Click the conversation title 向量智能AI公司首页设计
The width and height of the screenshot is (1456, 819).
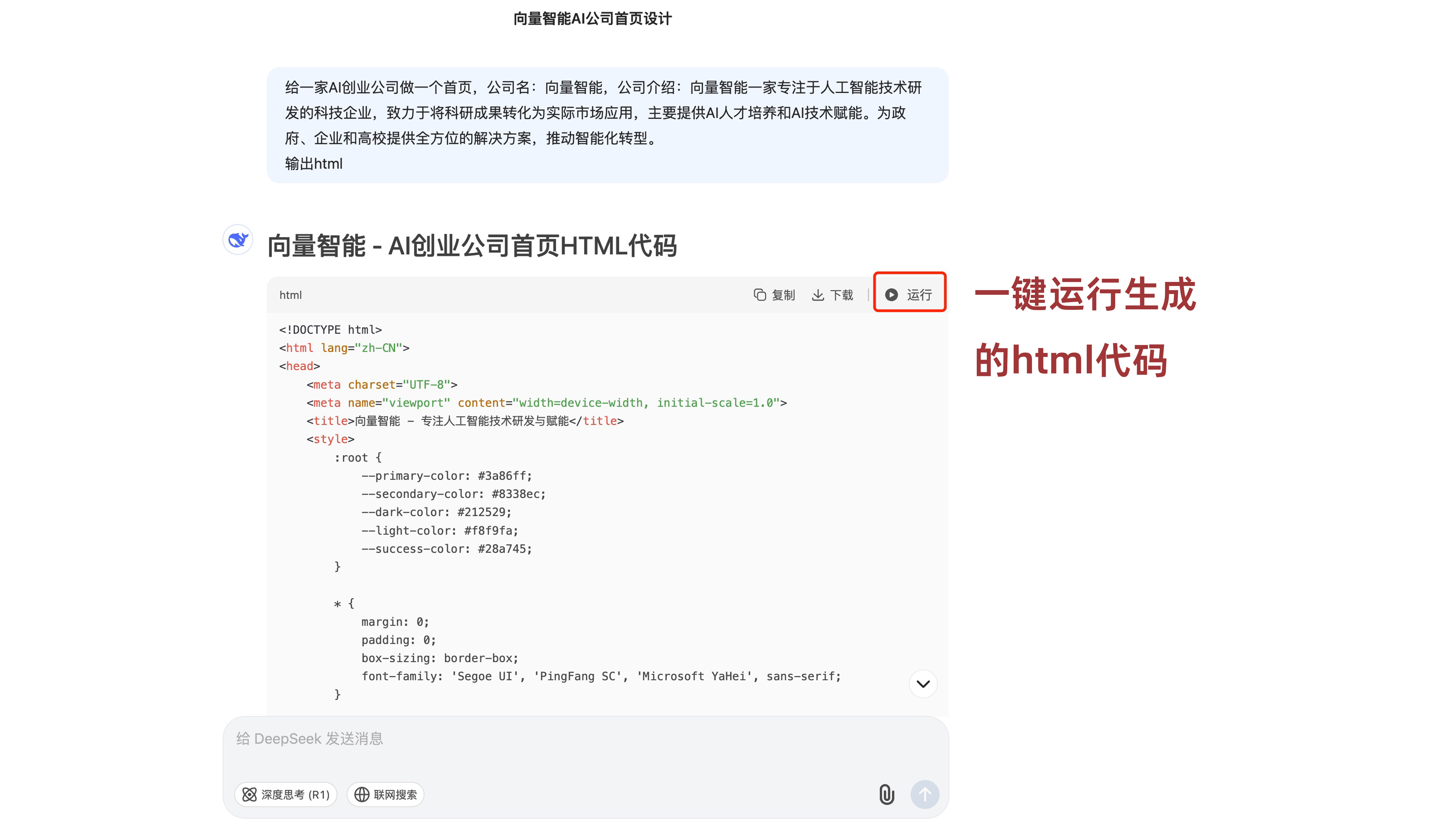[592, 19]
